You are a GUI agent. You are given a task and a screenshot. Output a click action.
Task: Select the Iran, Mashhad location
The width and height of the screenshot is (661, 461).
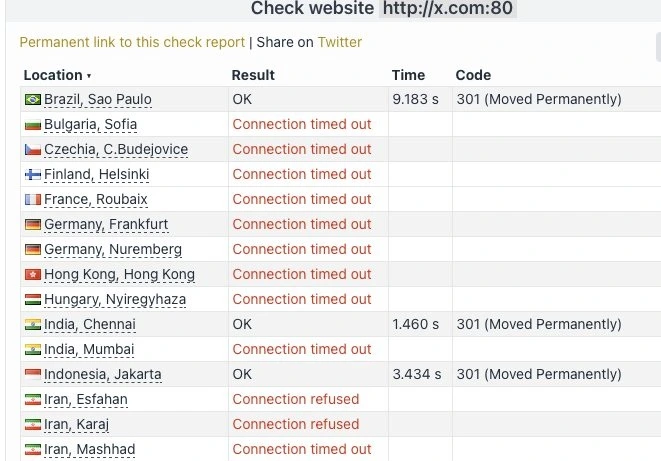coord(89,450)
